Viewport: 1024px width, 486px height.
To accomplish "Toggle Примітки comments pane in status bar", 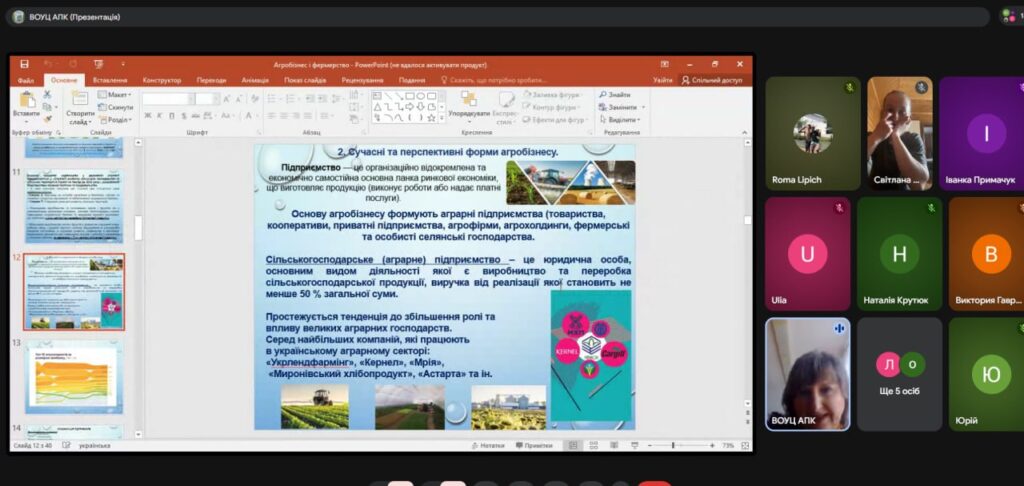I will tap(533, 446).
